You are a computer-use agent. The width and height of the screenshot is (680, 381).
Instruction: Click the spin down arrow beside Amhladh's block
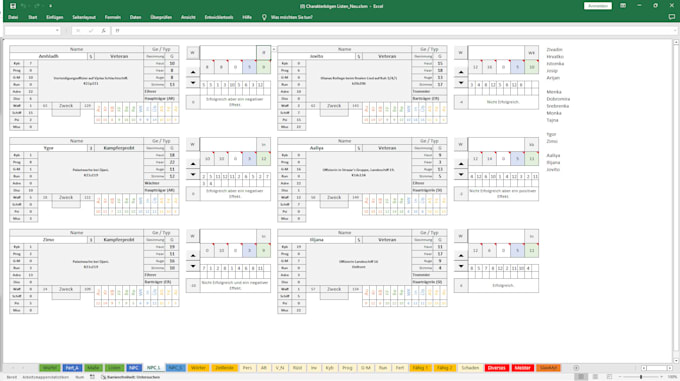193,82
